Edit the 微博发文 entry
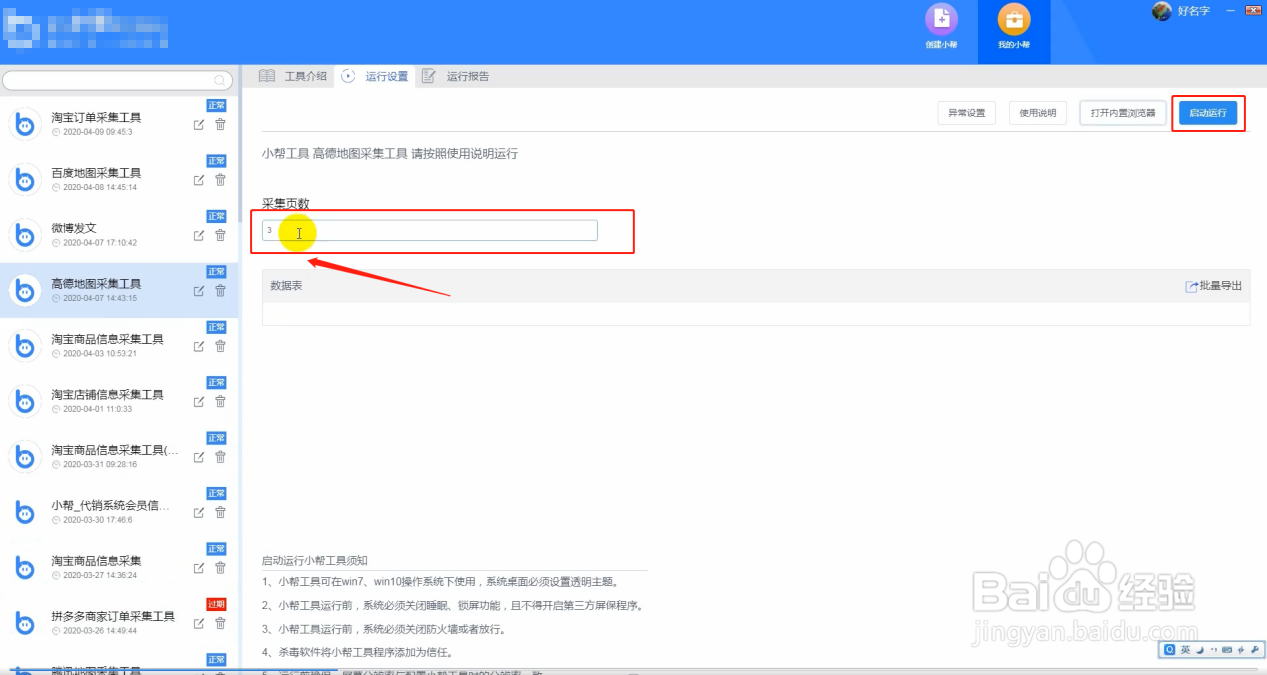 pos(198,235)
